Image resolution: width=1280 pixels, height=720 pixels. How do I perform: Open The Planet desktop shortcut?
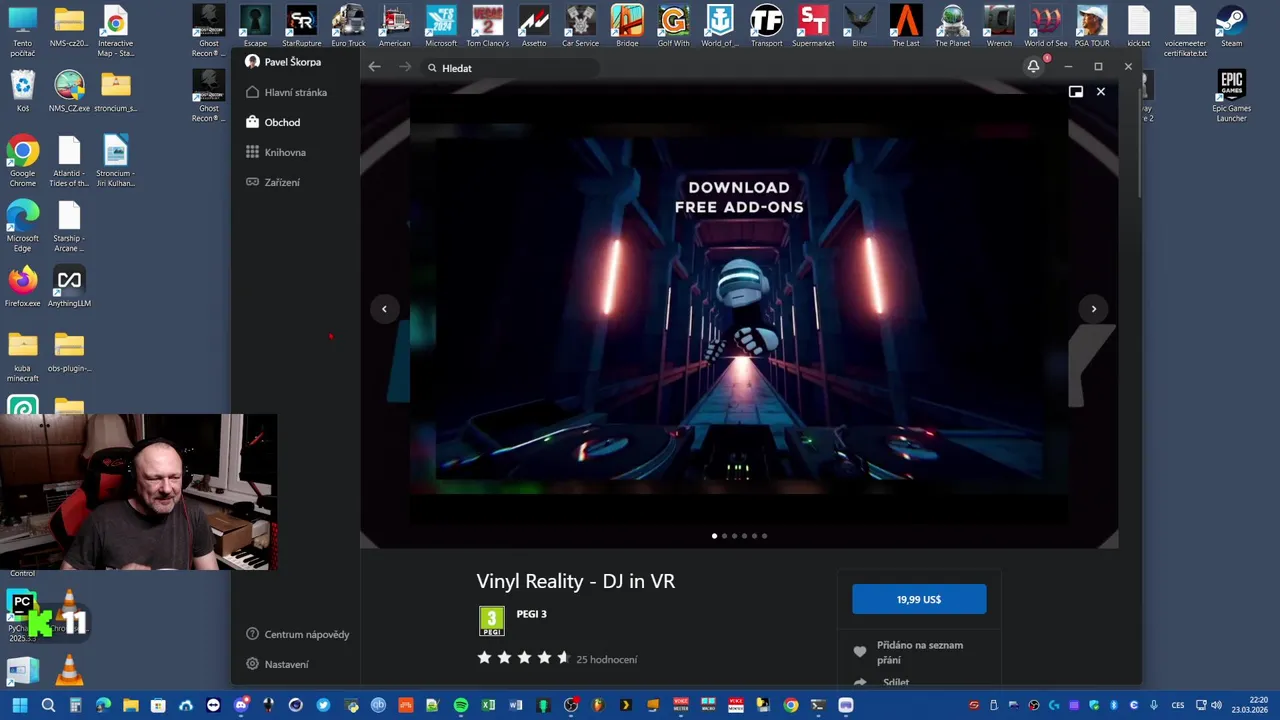coord(952,27)
